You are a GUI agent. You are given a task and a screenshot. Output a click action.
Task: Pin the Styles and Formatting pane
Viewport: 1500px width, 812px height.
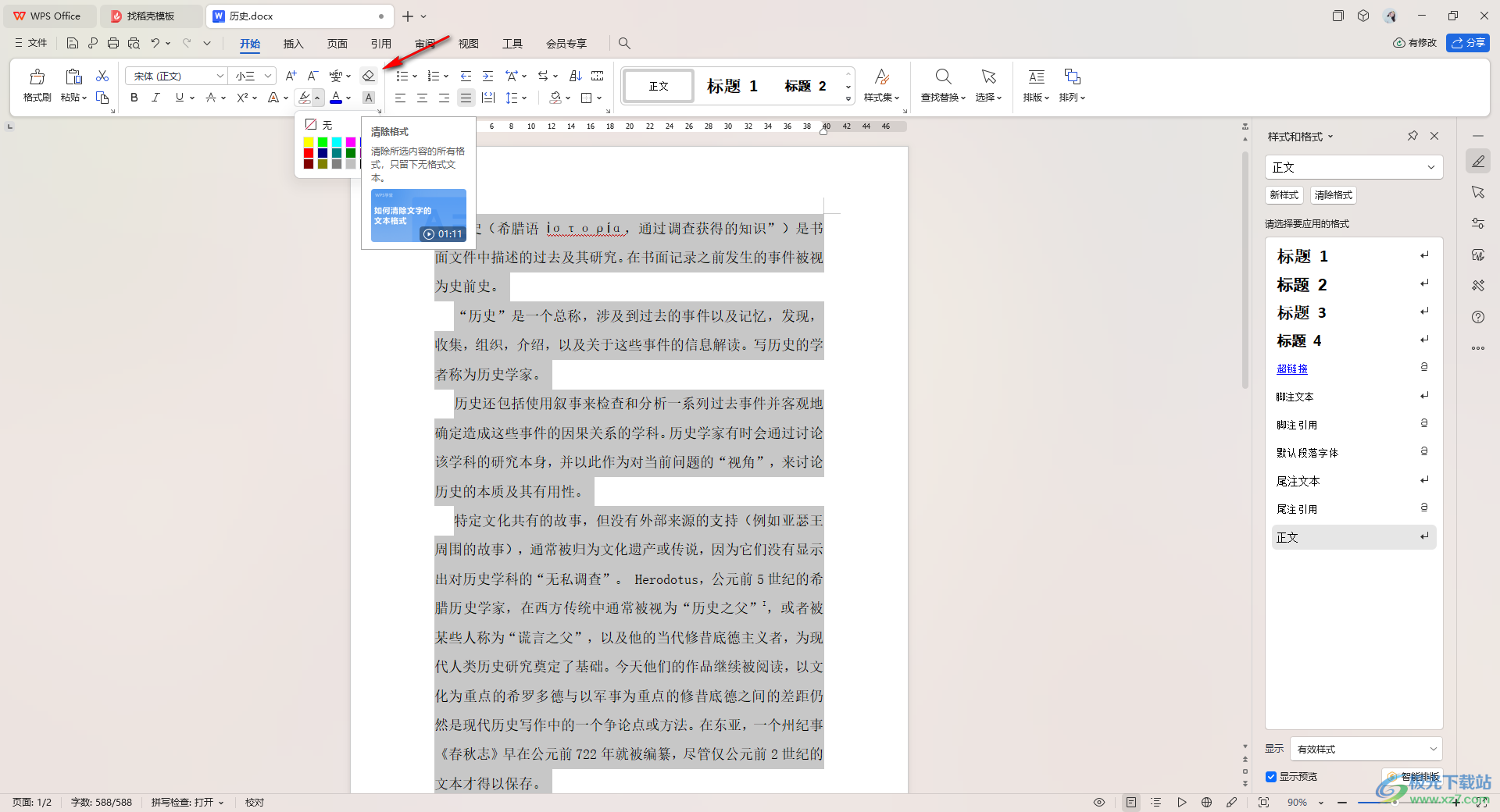coord(1412,136)
